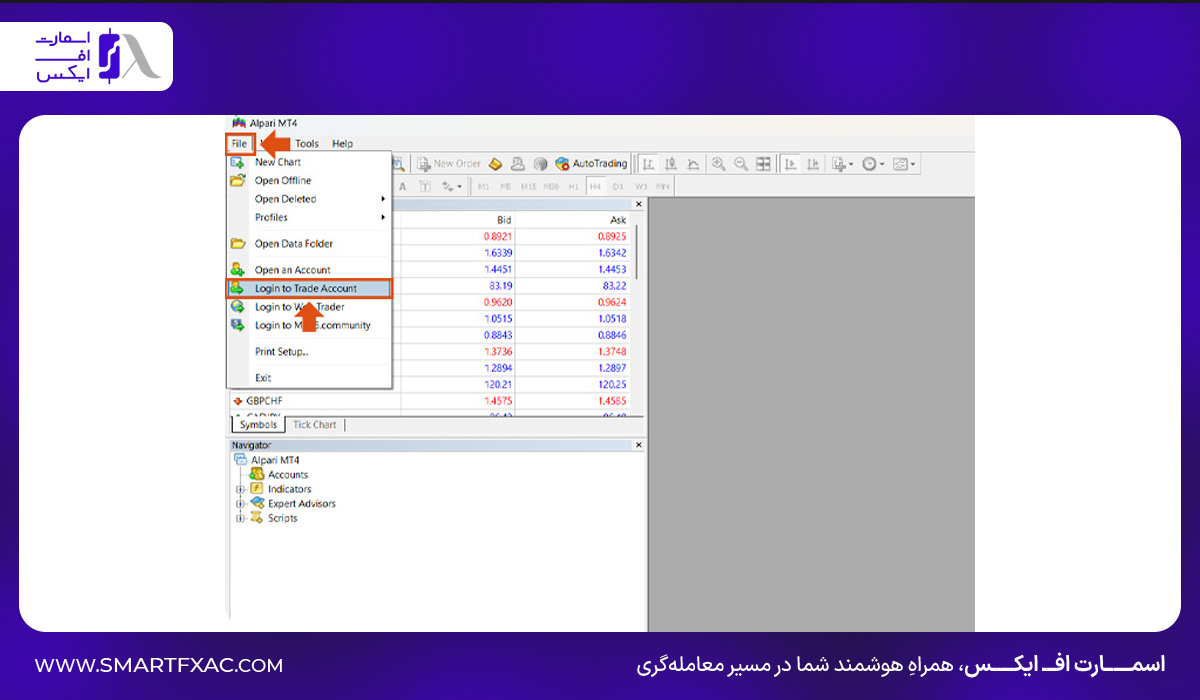
Task: Open the MetaEditor book icon
Action: point(496,164)
